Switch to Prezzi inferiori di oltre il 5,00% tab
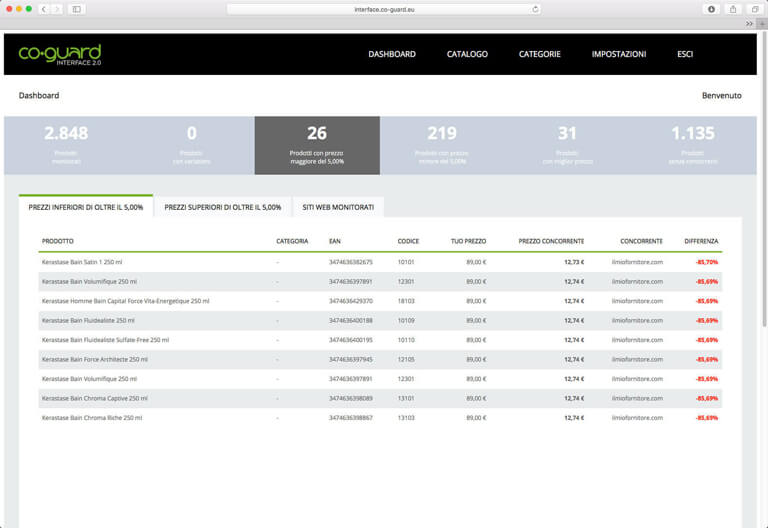 (x=86, y=207)
